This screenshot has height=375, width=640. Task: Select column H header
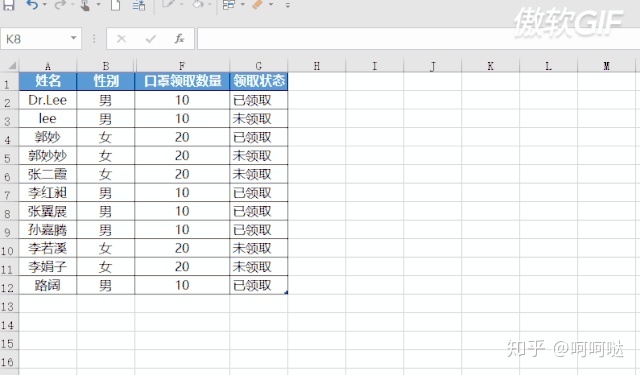click(317, 66)
